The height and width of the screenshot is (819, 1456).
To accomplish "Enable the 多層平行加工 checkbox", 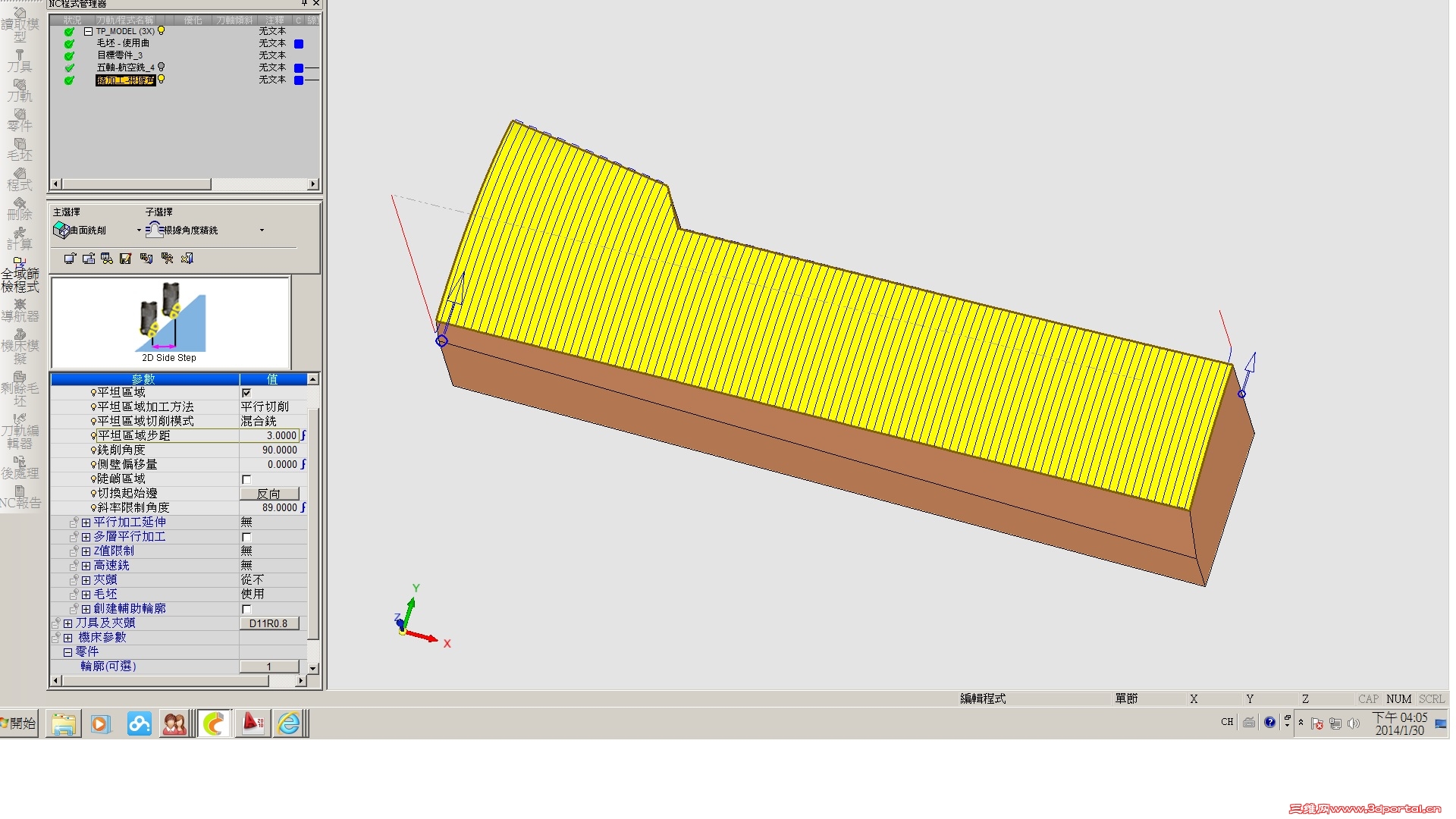I will [x=246, y=537].
